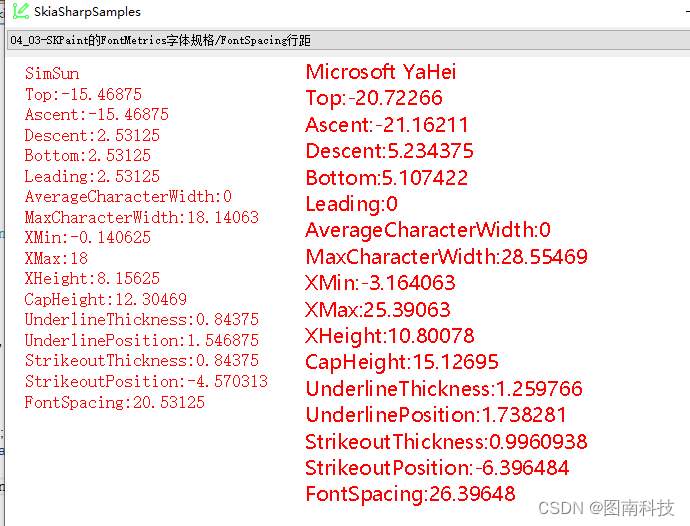Select YaHei FontSpacing:26.39648 line

411,494
